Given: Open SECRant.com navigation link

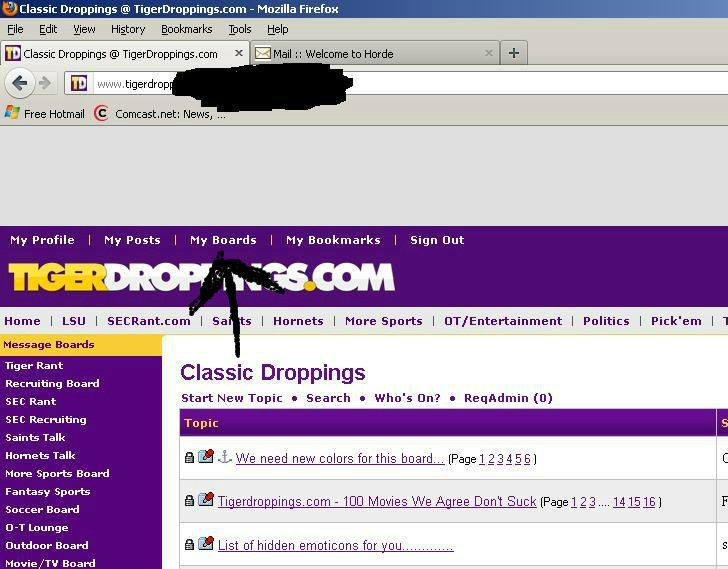Looking at the screenshot, I should pyautogui.click(x=149, y=321).
